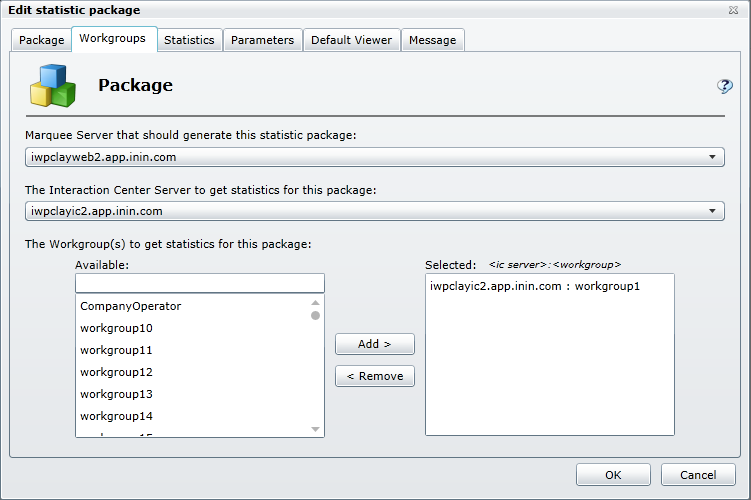The height and width of the screenshot is (500, 751).
Task: Select workgroup12 in Available list
Action: point(116,372)
